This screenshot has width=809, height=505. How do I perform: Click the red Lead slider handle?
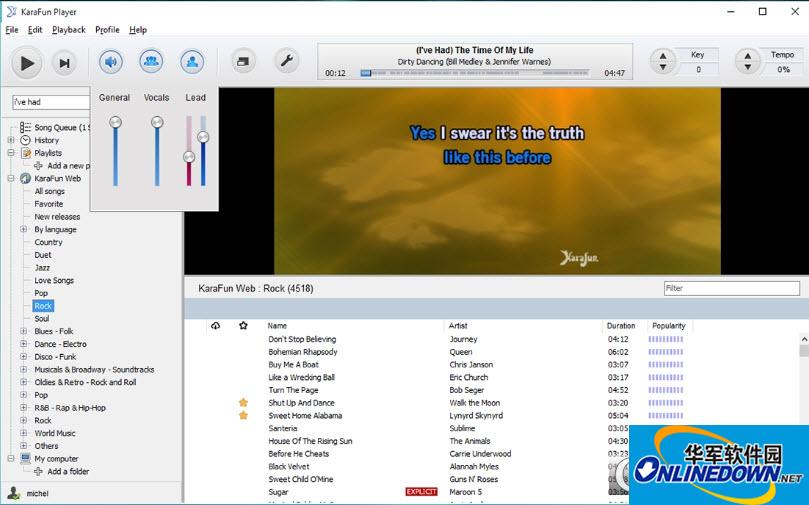coord(189,157)
